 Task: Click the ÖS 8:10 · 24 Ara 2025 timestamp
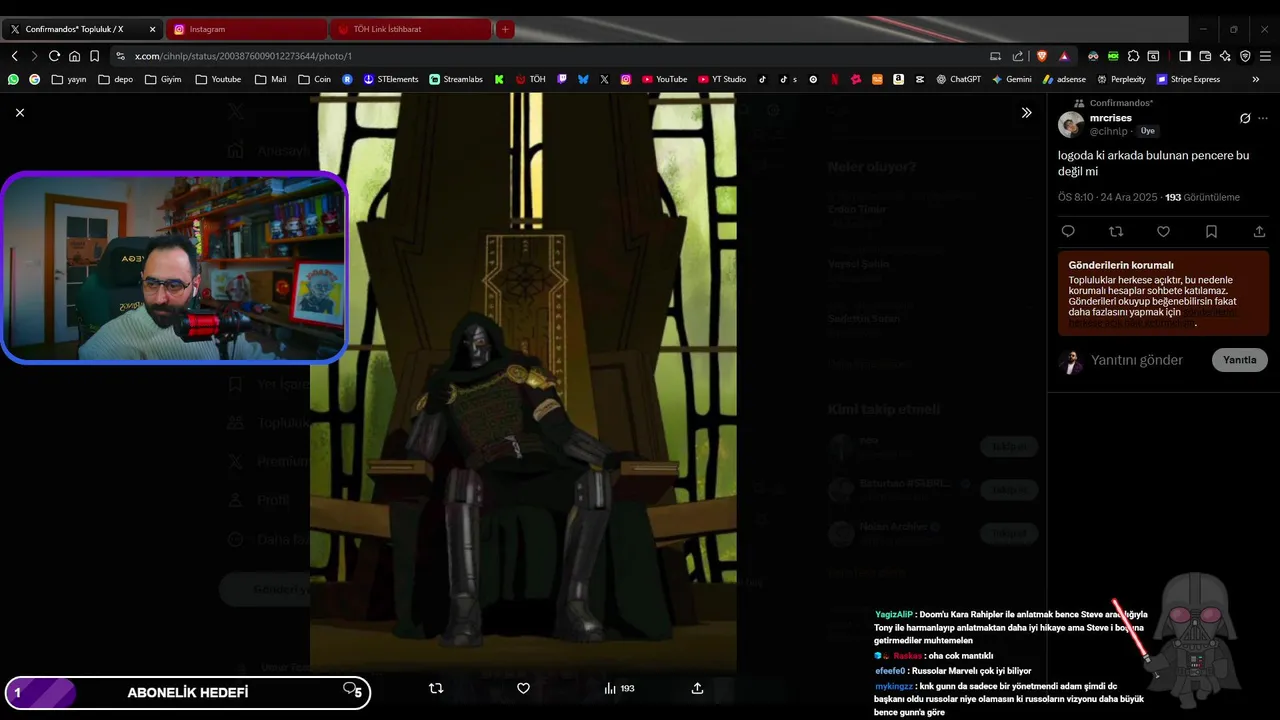tap(1108, 198)
